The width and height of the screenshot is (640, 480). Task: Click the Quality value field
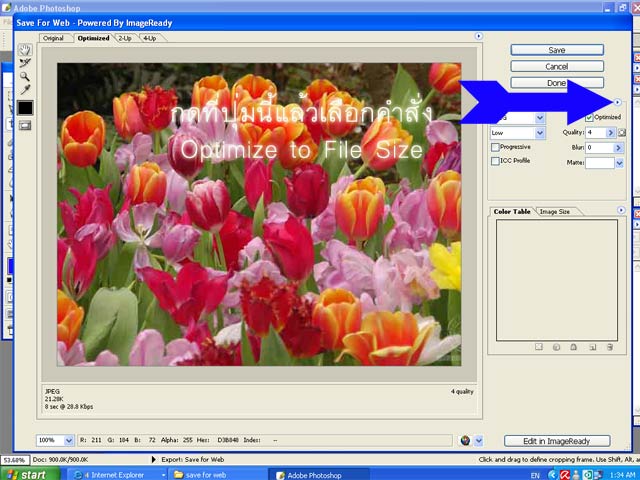tap(596, 133)
